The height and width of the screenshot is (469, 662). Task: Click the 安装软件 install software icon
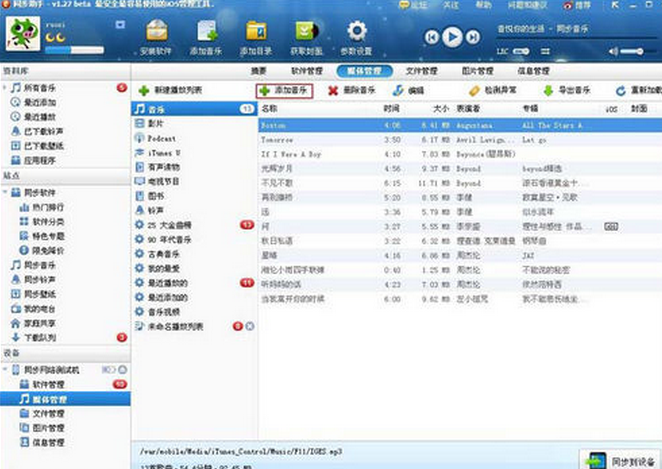point(153,37)
